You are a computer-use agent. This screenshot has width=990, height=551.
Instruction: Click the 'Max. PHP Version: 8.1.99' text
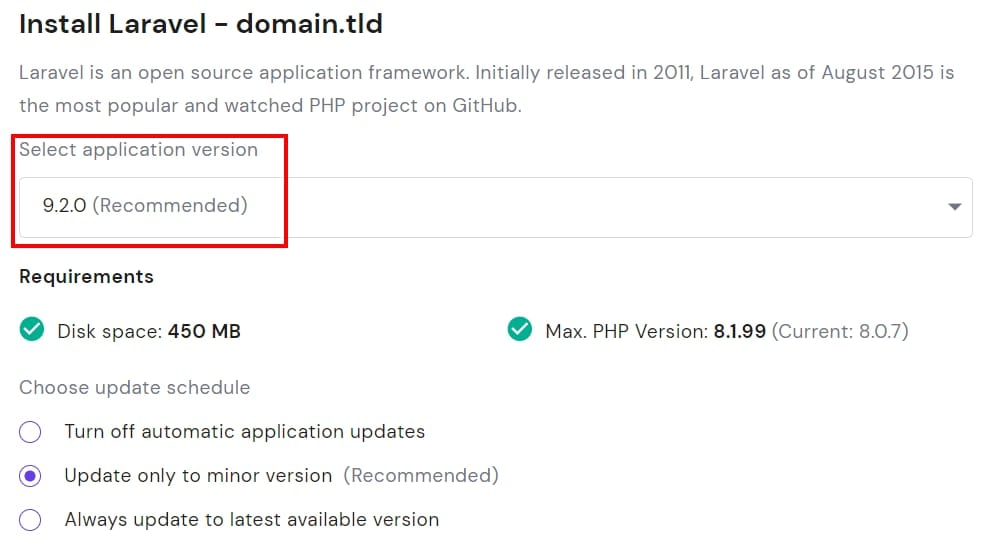tap(655, 331)
